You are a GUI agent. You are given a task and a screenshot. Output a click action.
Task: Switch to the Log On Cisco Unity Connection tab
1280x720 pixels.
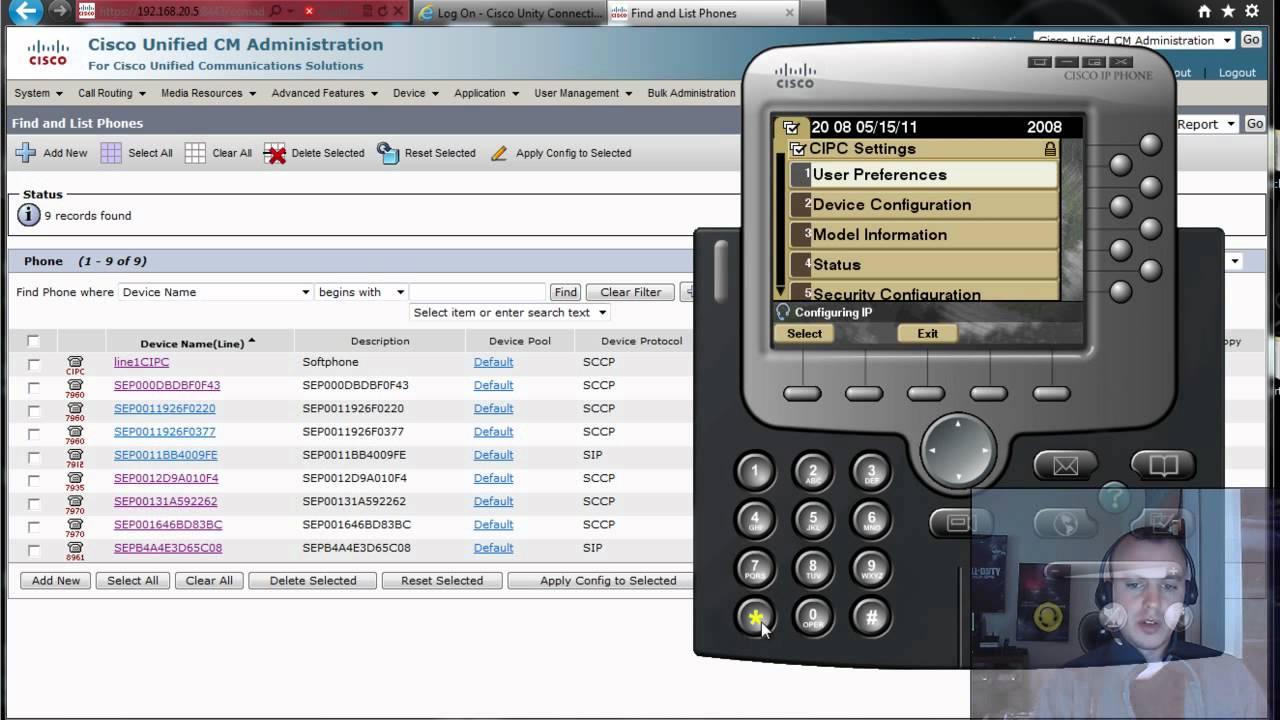509,13
